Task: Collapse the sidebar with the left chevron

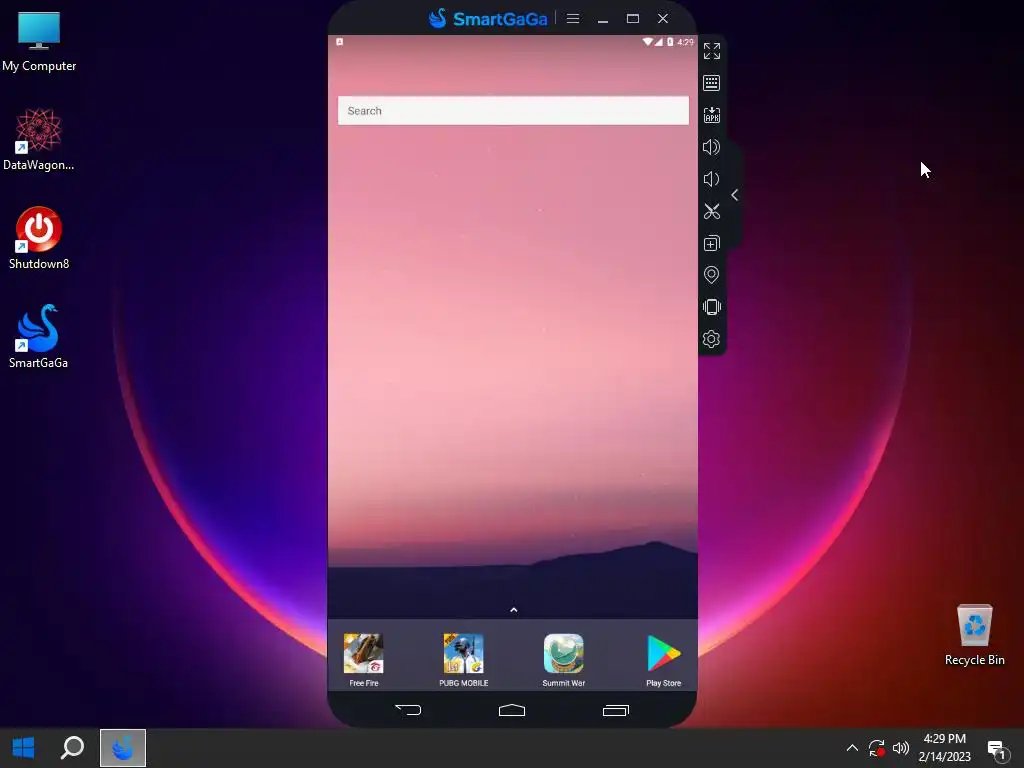Action: point(735,195)
